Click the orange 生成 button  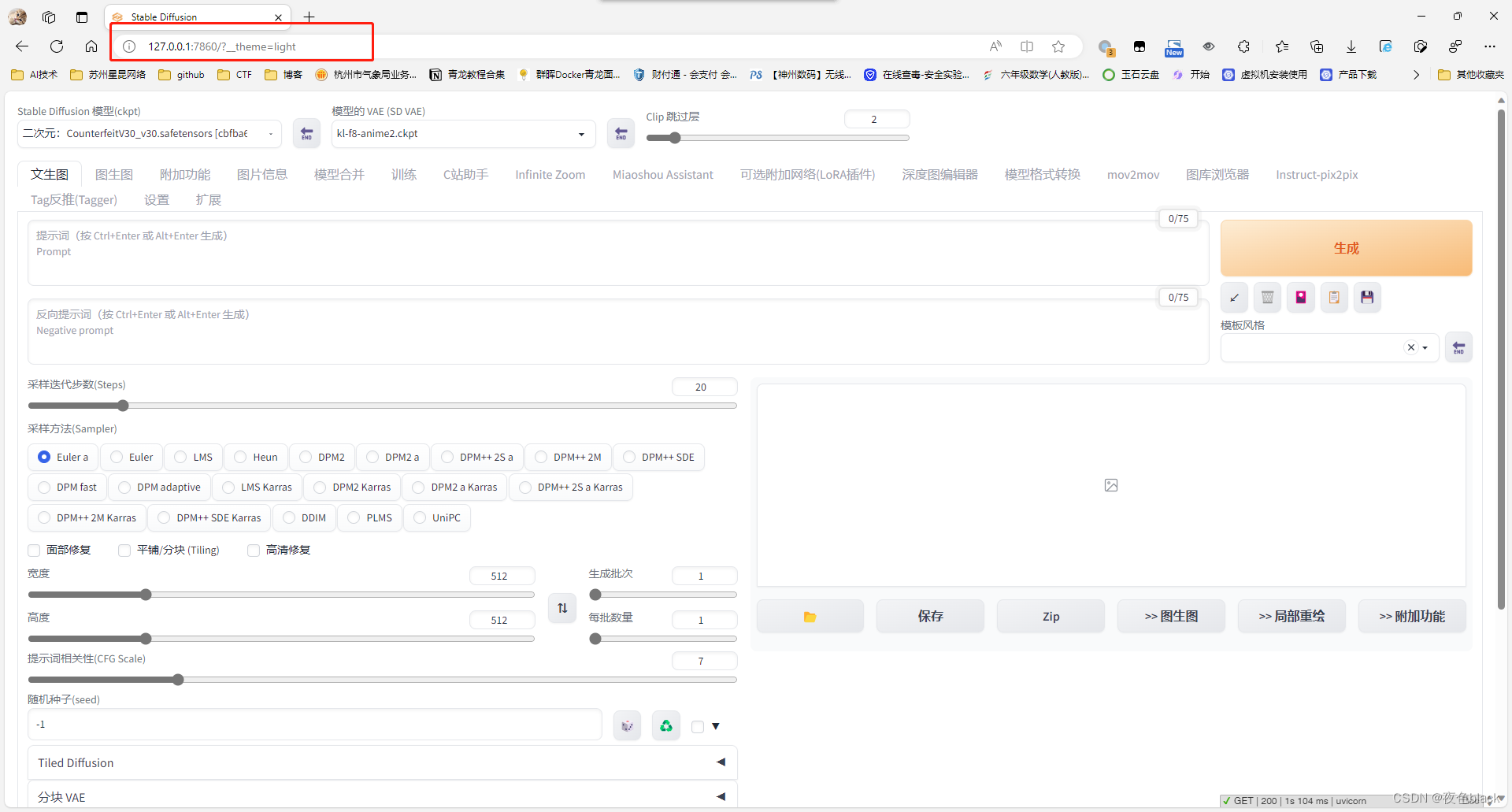point(1347,248)
